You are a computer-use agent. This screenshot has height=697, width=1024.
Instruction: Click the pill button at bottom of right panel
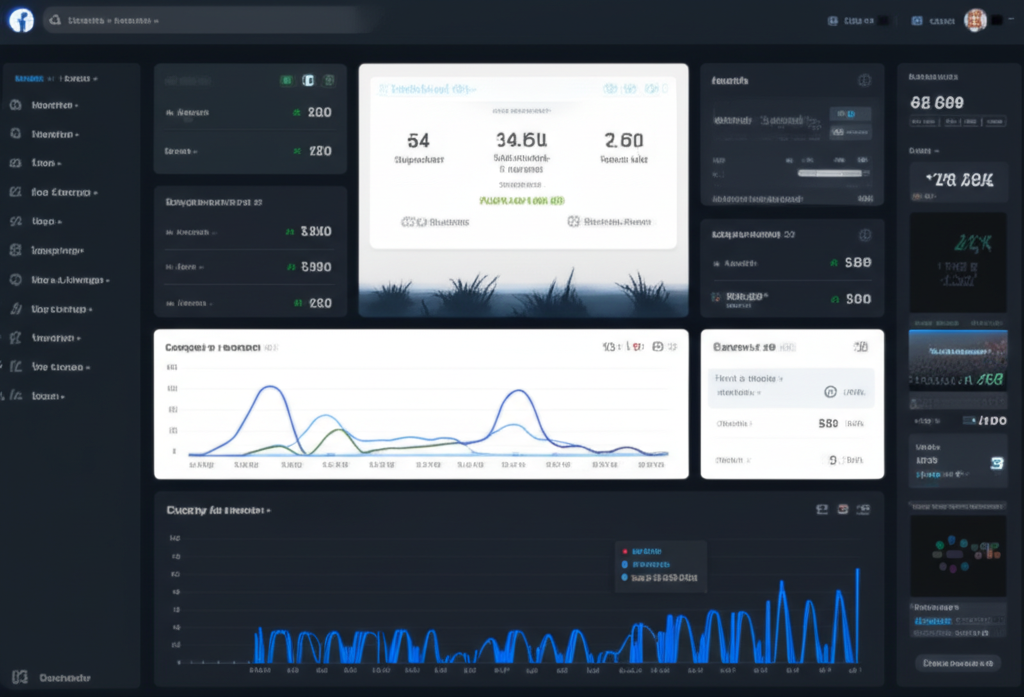pyautogui.click(x=957, y=662)
